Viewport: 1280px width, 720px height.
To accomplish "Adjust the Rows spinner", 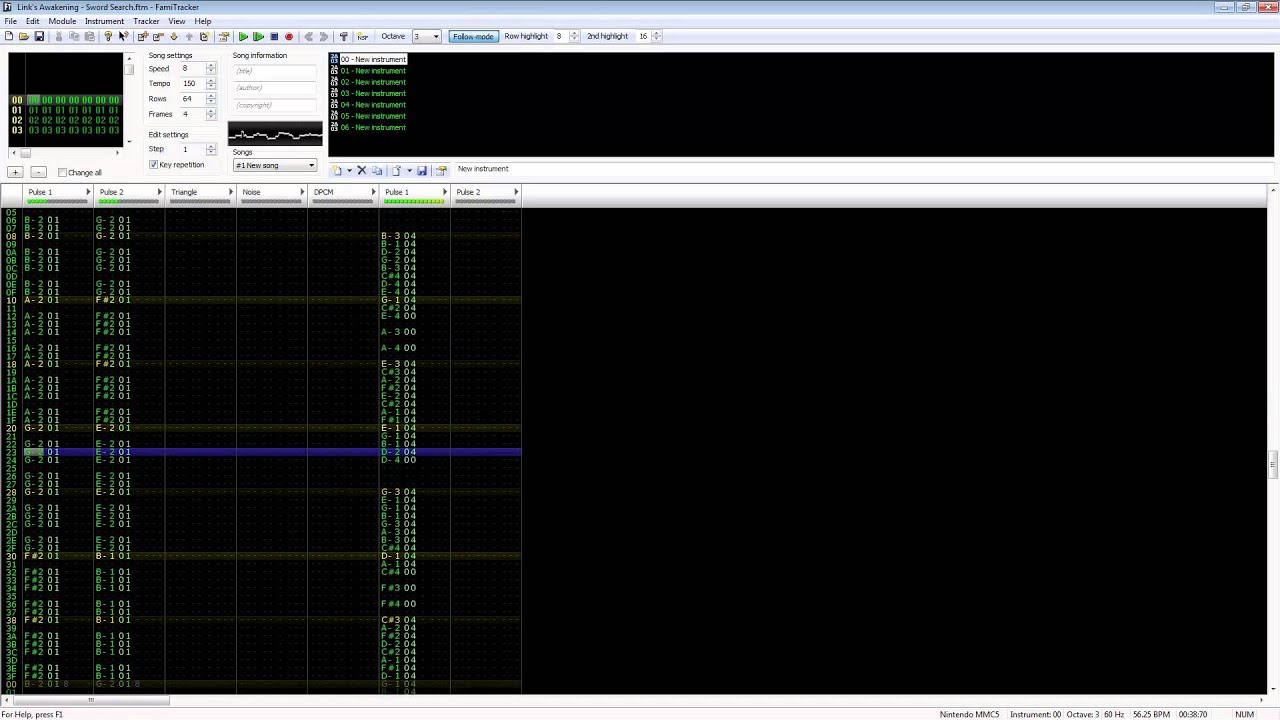I will pyautogui.click(x=211, y=99).
